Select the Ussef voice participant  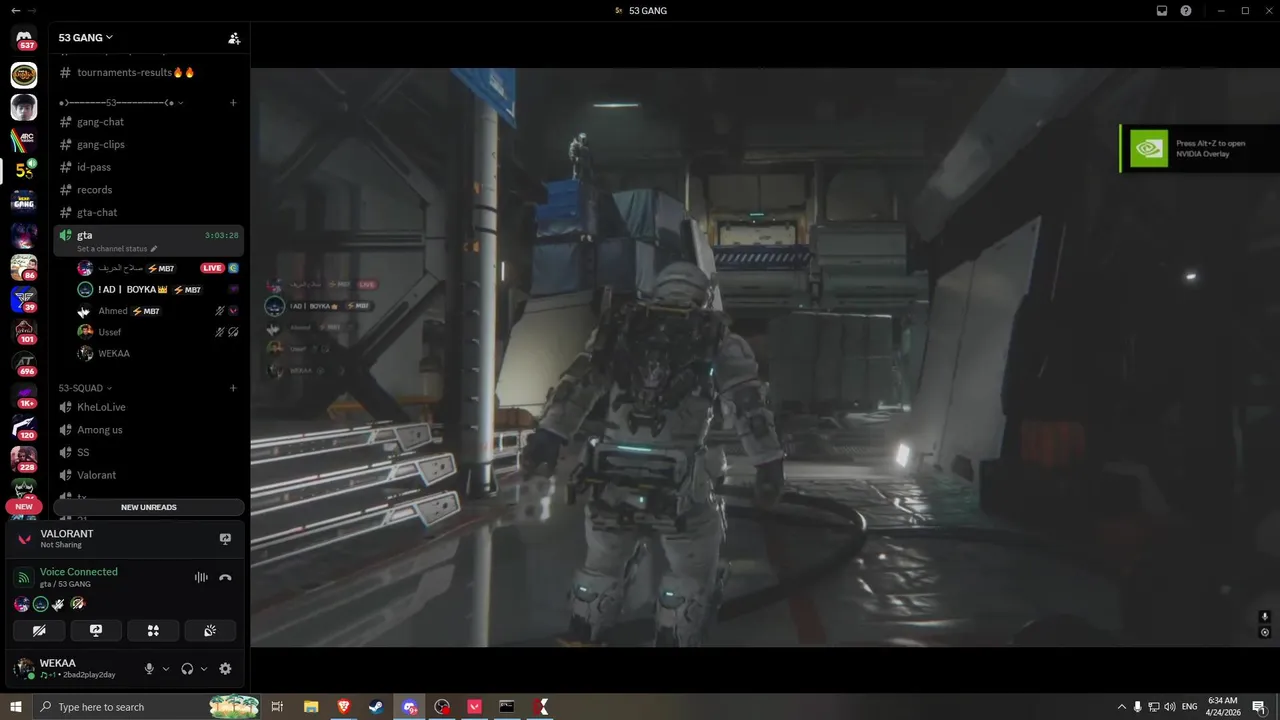point(158,332)
